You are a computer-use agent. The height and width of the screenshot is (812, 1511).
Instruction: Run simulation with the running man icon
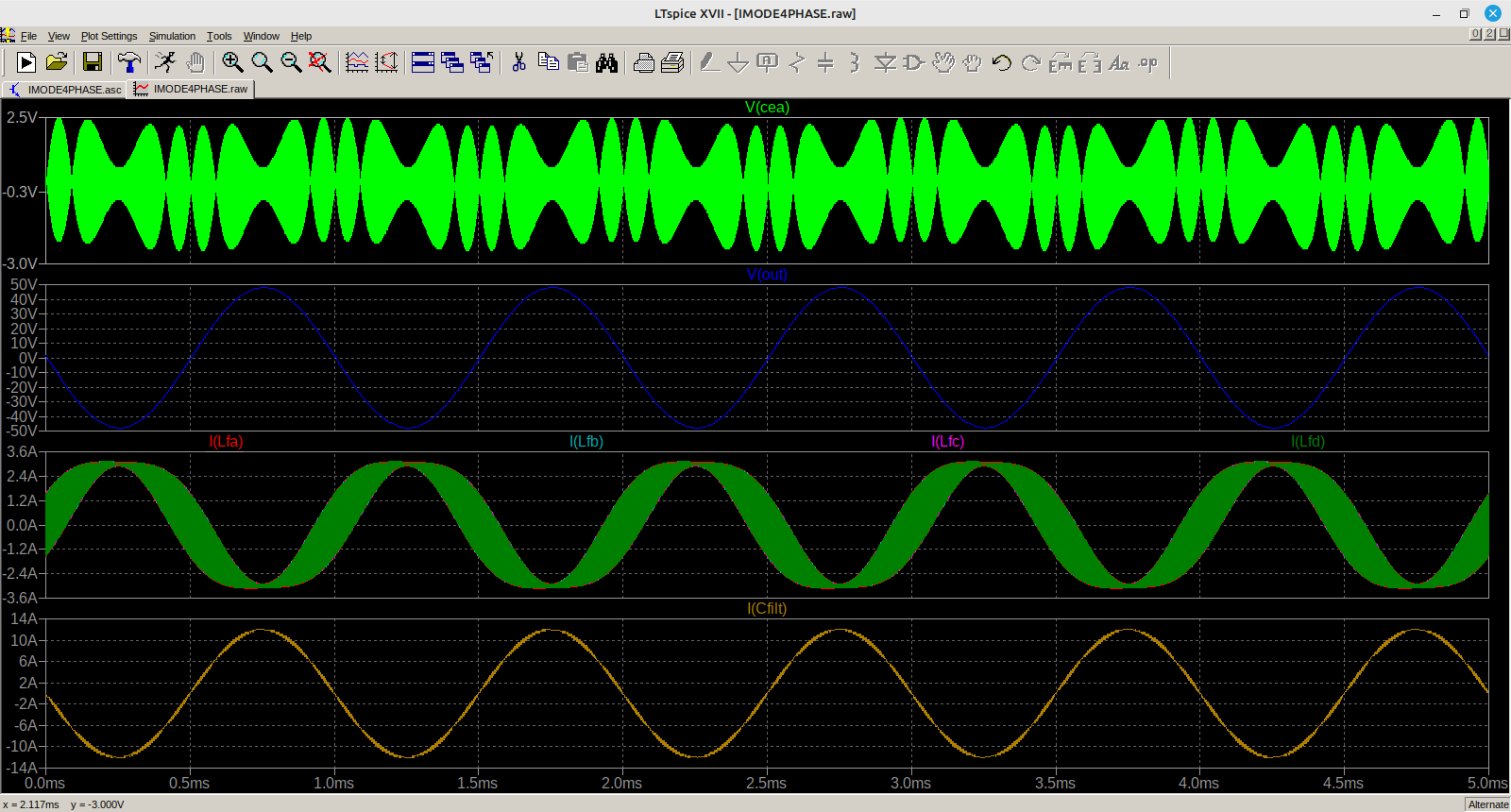[x=165, y=62]
